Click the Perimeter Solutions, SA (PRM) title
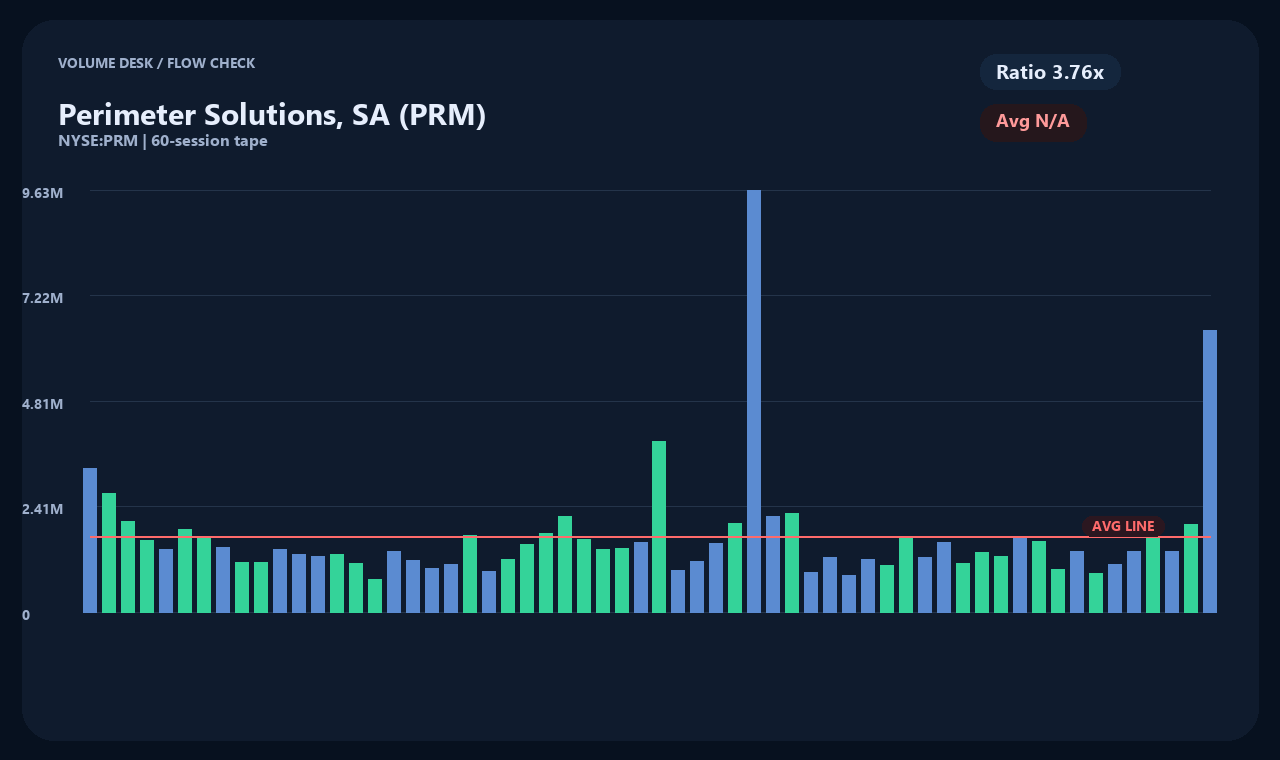This screenshot has width=1280, height=760. (272, 115)
